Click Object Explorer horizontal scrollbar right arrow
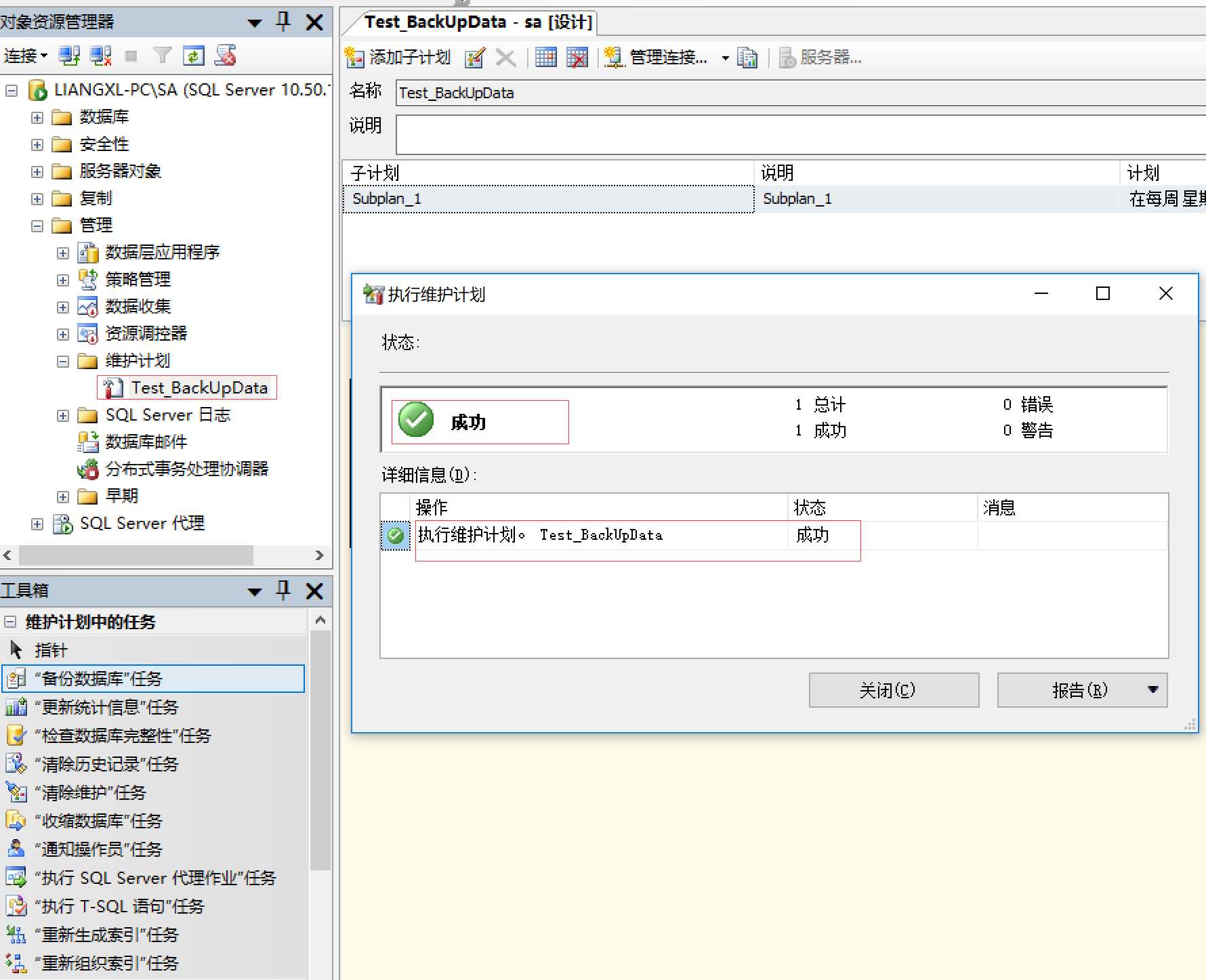Screen dimensions: 1206x980 click(319, 555)
